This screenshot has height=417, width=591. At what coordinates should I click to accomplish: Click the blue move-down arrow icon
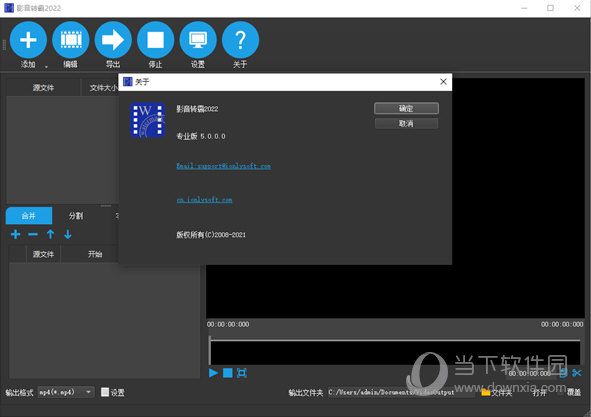pyautogui.click(x=68, y=235)
